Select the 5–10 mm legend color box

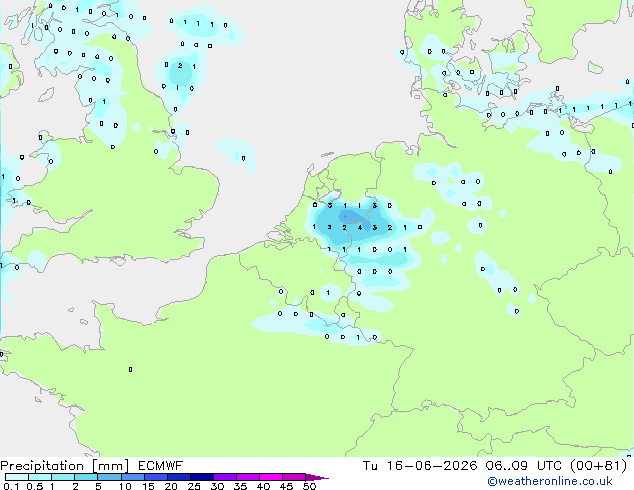[x=109, y=477]
